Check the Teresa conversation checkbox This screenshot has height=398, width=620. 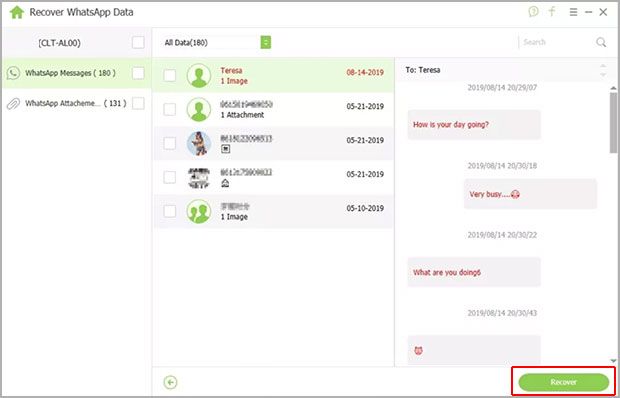170,75
